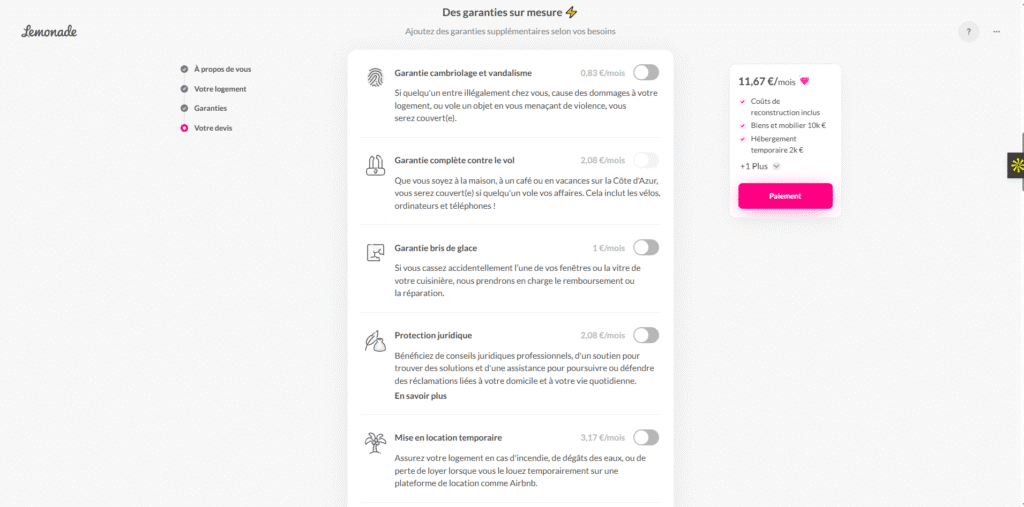Screen dimensions: 1024x507
Task: Switch on Protection juridique coverage
Action: (646, 335)
